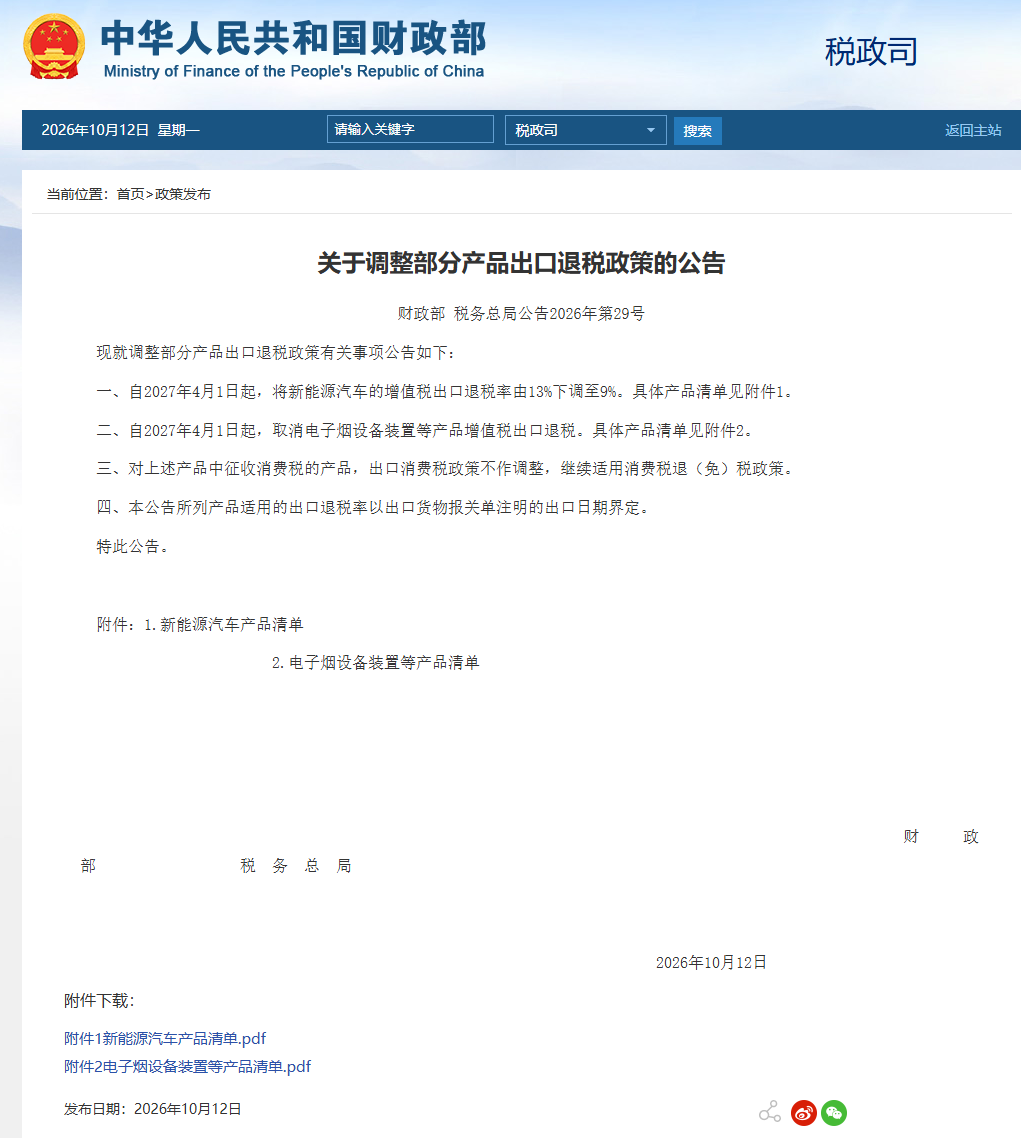This screenshot has height=1138, width=1021.
Task: Go back via 返回主站 link
Action: point(973,130)
